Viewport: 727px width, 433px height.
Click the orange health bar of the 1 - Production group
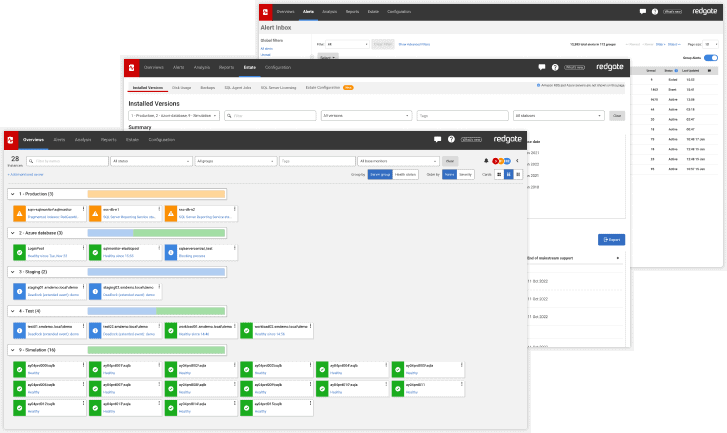coord(156,194)
